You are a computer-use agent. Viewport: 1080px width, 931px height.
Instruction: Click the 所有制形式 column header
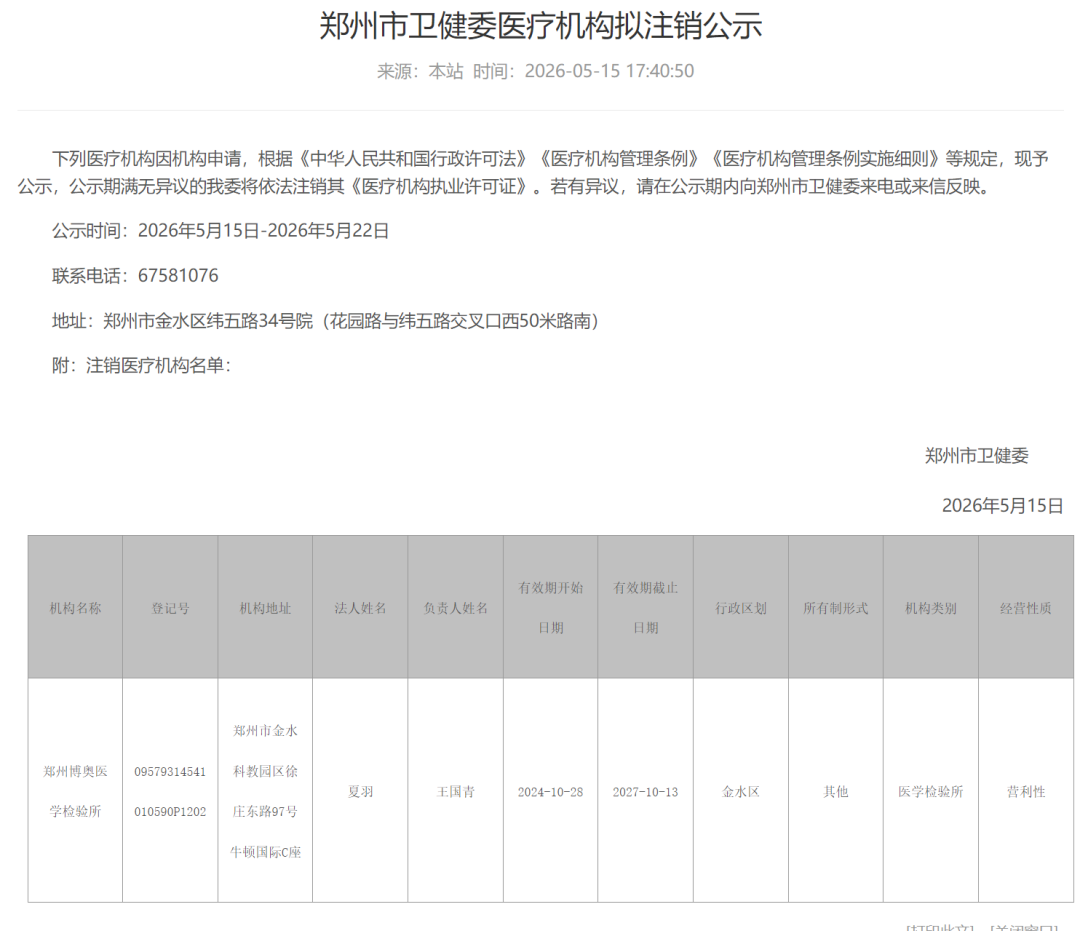835,608
